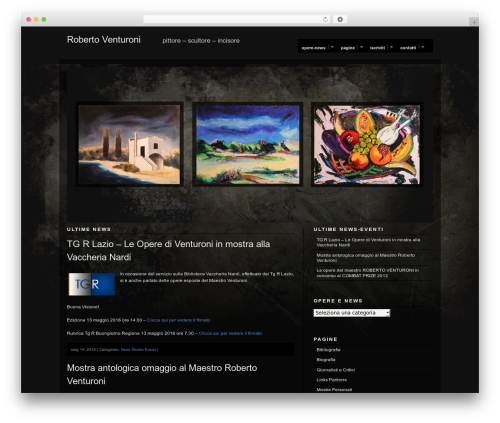This screenshot has height=423, width=500.
Task: Expand the arrow next to iscriviti
Action: coord(391,47)
